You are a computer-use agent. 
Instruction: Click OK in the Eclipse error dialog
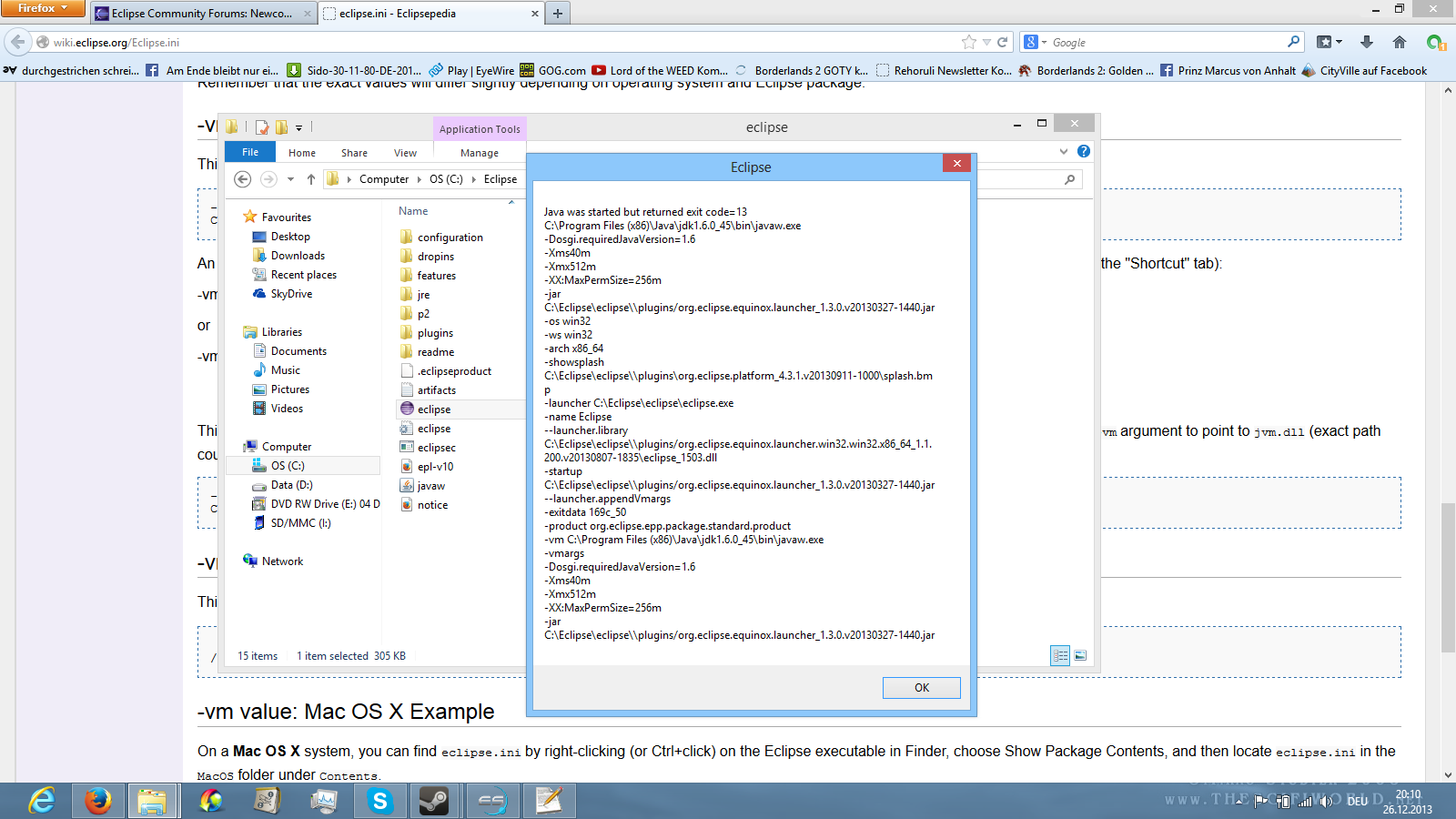pyautogui.click(x=921, y=688)
